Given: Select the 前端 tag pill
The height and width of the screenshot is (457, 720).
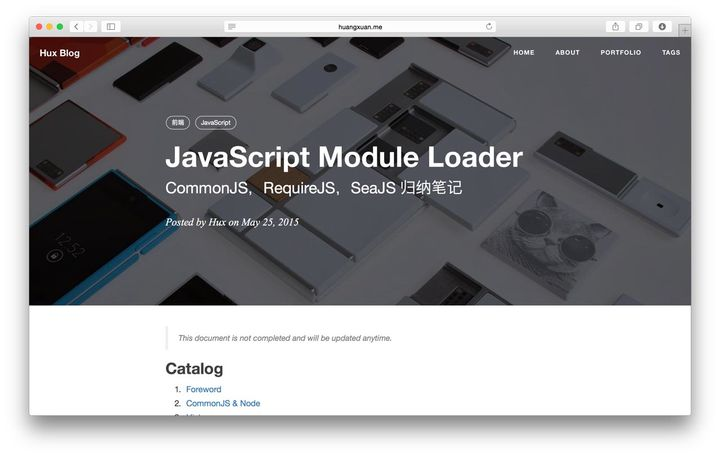Looking at the screenshot, I should 178,123.
